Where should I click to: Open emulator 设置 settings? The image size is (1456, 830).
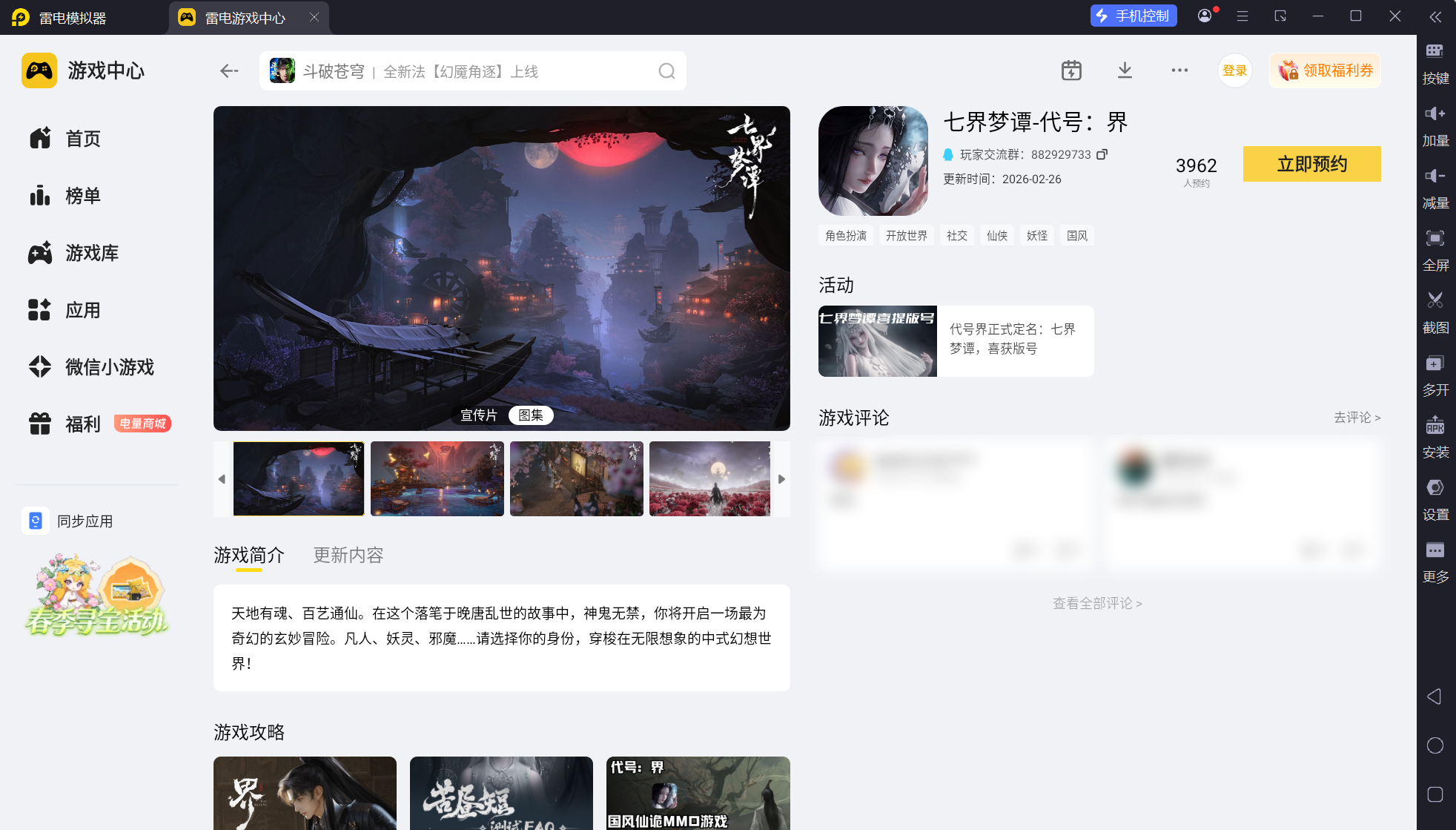click(1435, 500)
